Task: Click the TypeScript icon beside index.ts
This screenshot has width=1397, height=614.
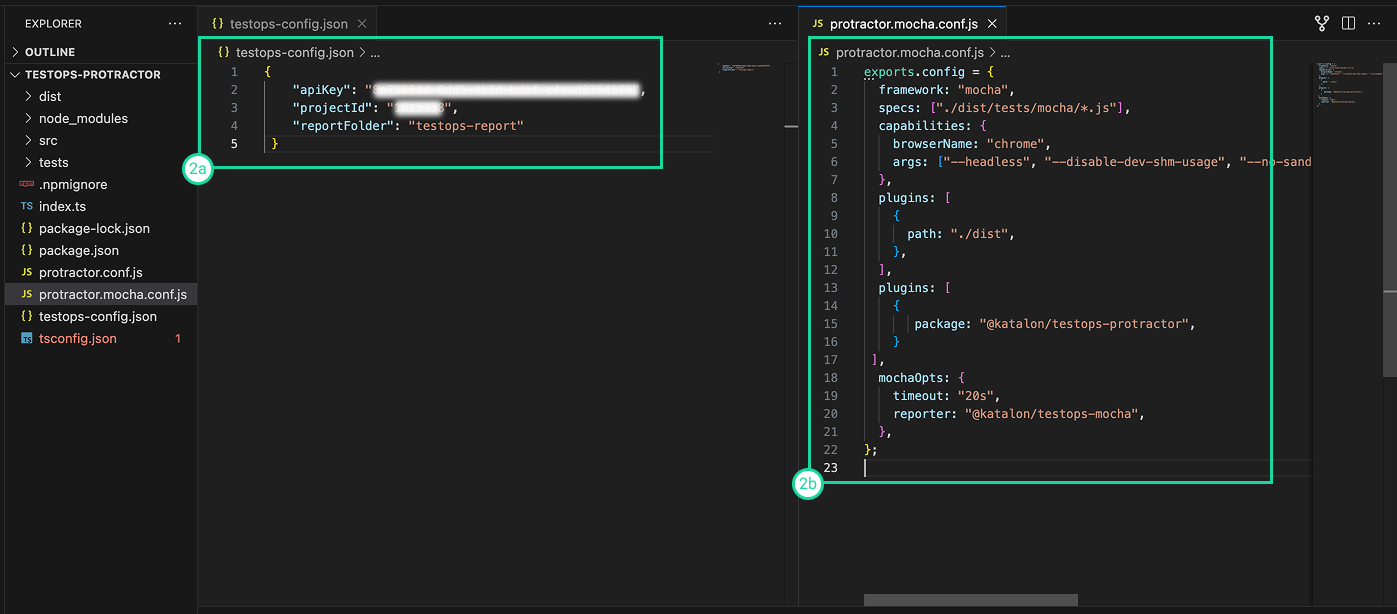Action: (27, 206)
